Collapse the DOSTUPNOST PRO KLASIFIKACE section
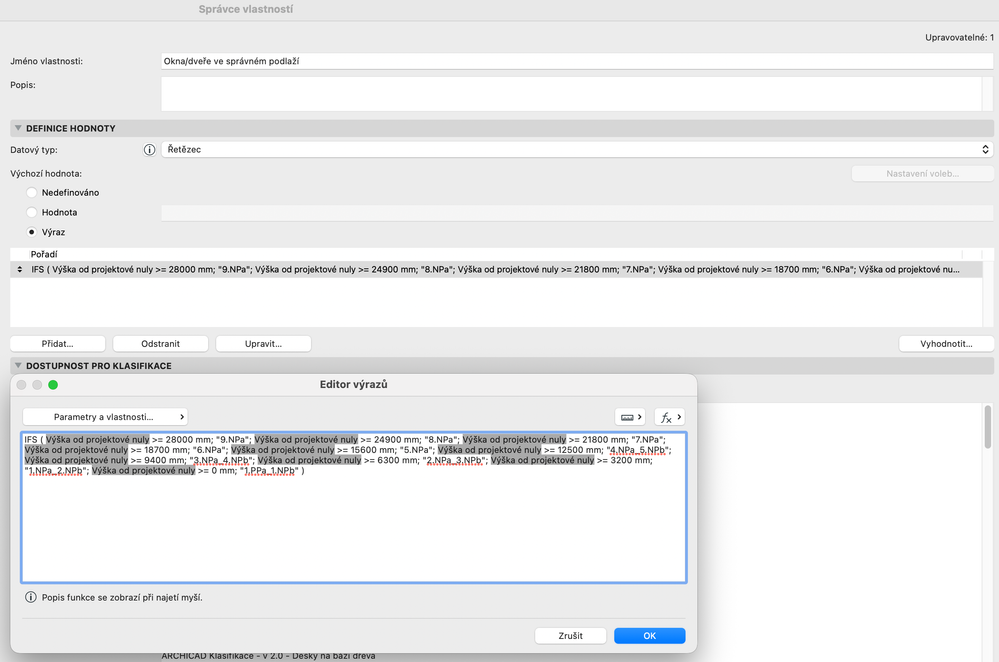The image size is (999, 662). 18,366
